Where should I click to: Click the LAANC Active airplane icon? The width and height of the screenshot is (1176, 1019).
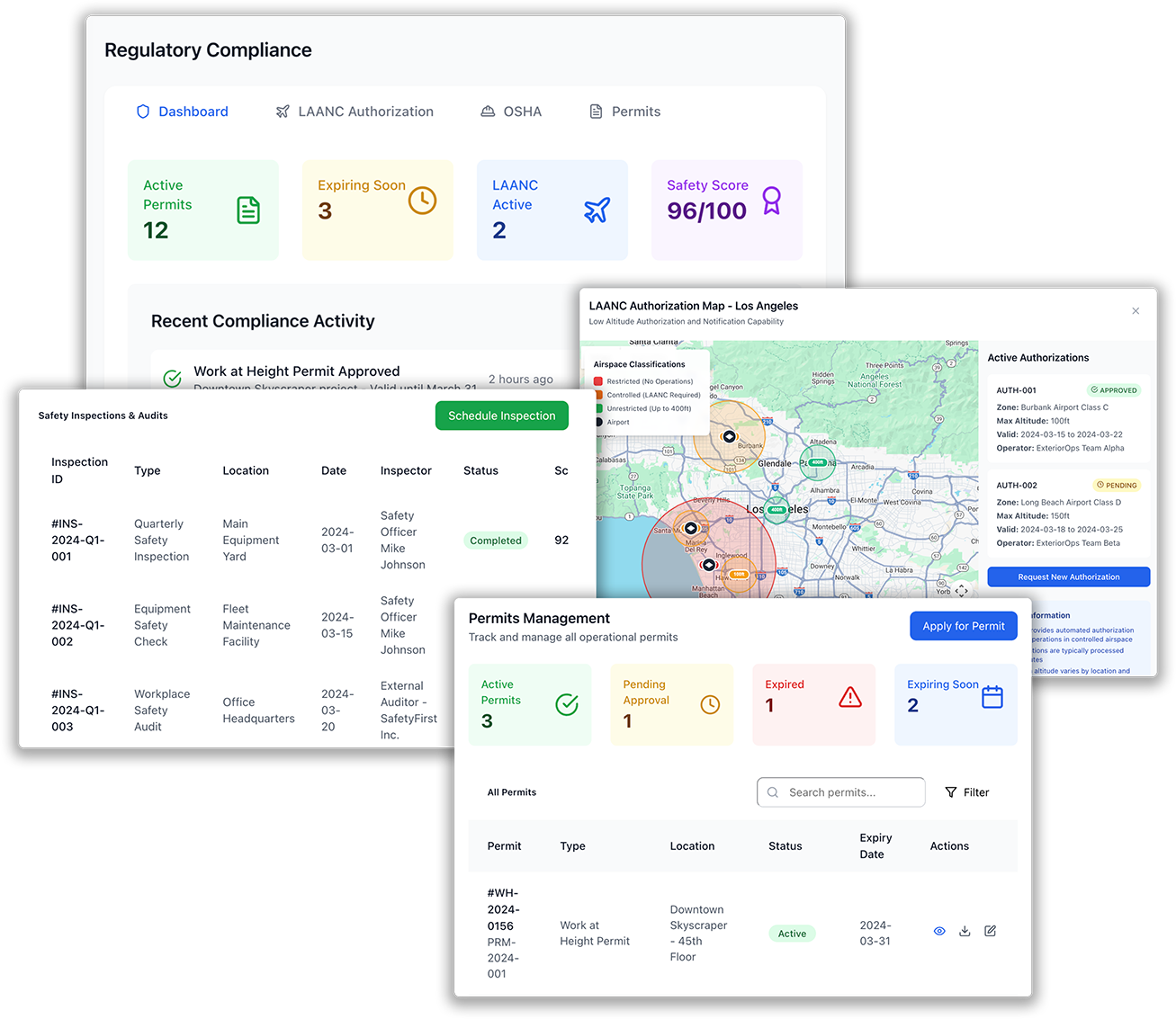pyautogui.click(x=597, y=210)
